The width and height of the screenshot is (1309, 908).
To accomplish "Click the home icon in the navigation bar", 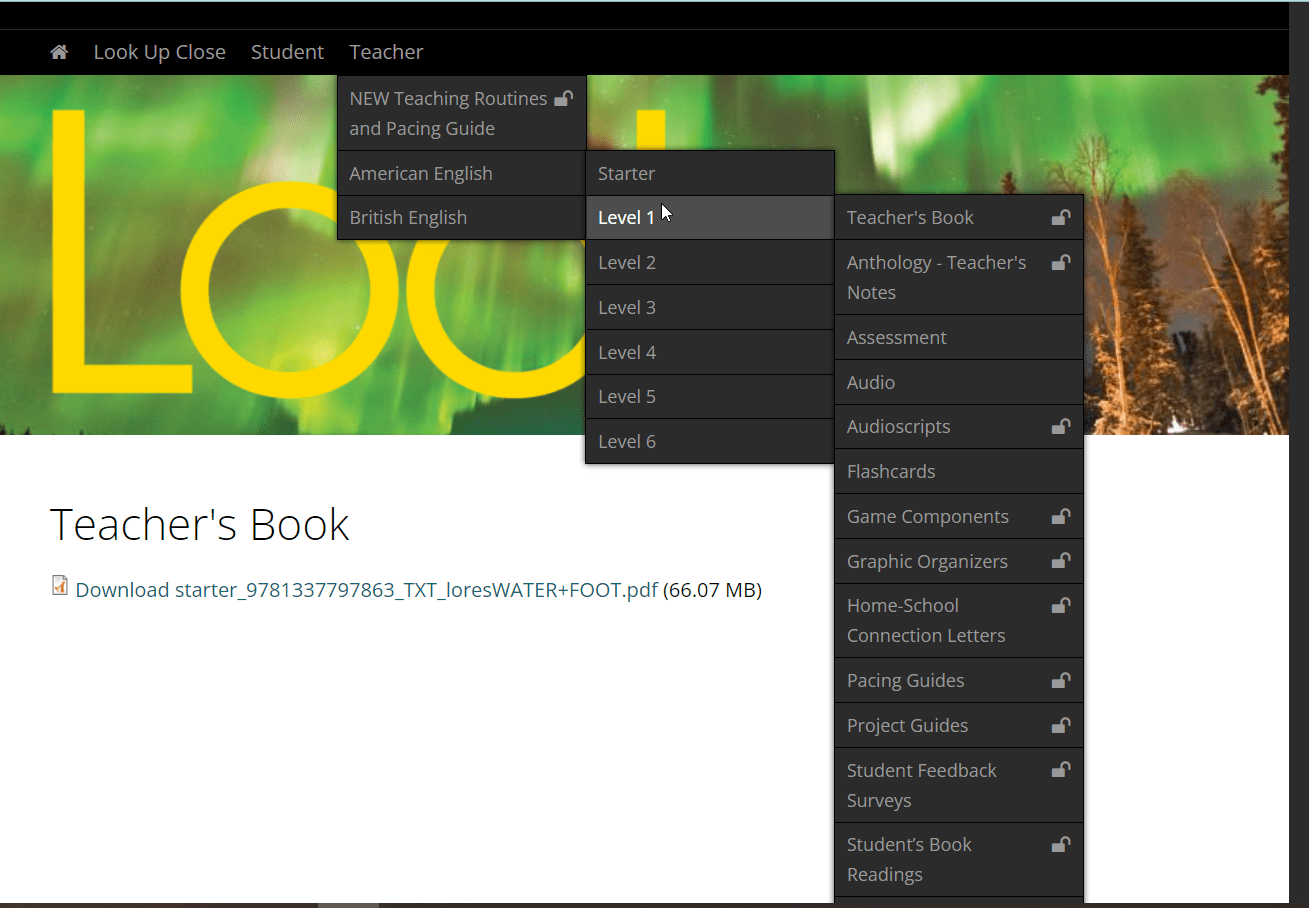I will (x=58, y=51).
